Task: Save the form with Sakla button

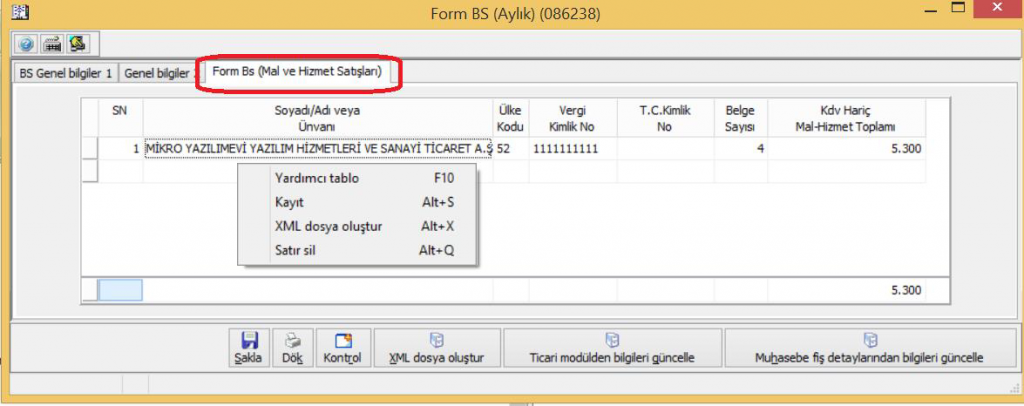Action: pos(249,347)
